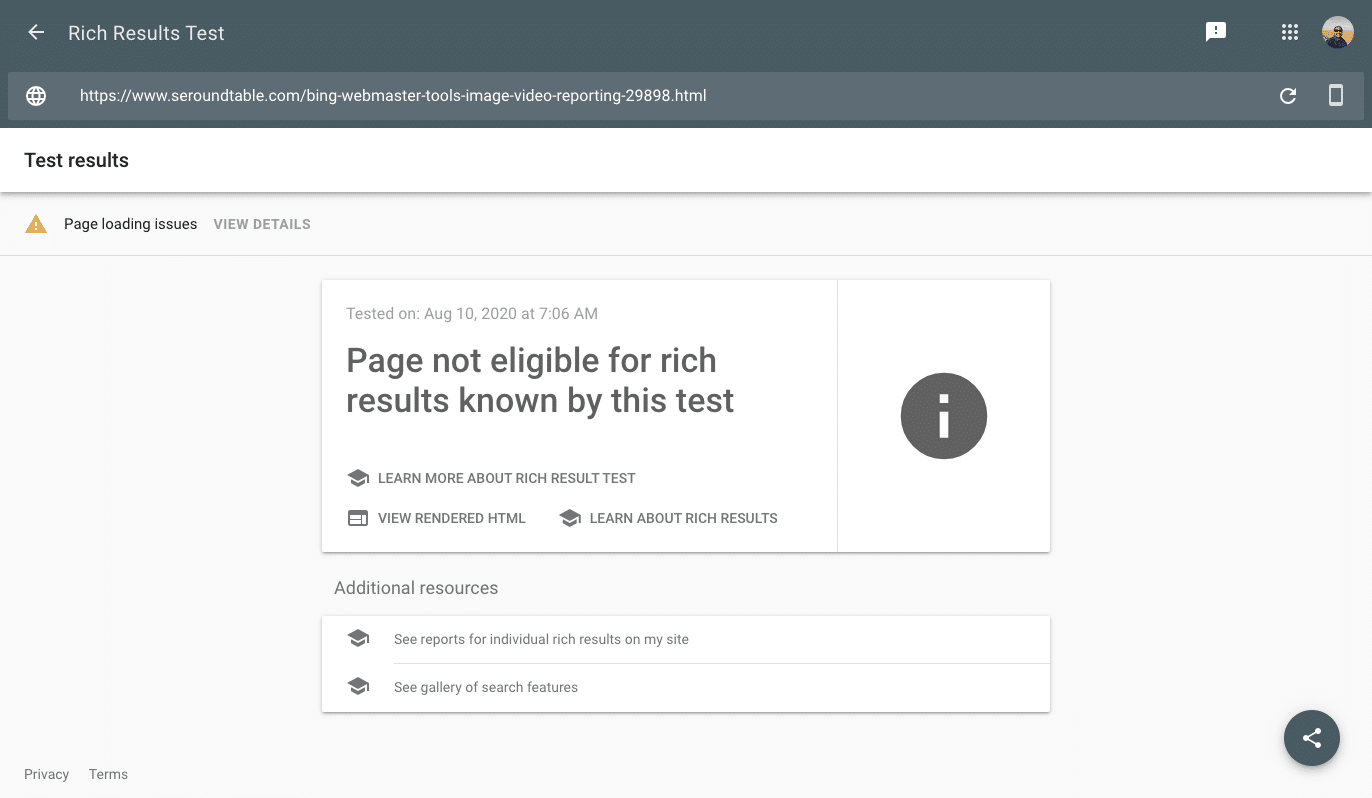This screenshot has width=1372, height=798.
Task: Click the globe icon beside URL
Action: [36, 96]
